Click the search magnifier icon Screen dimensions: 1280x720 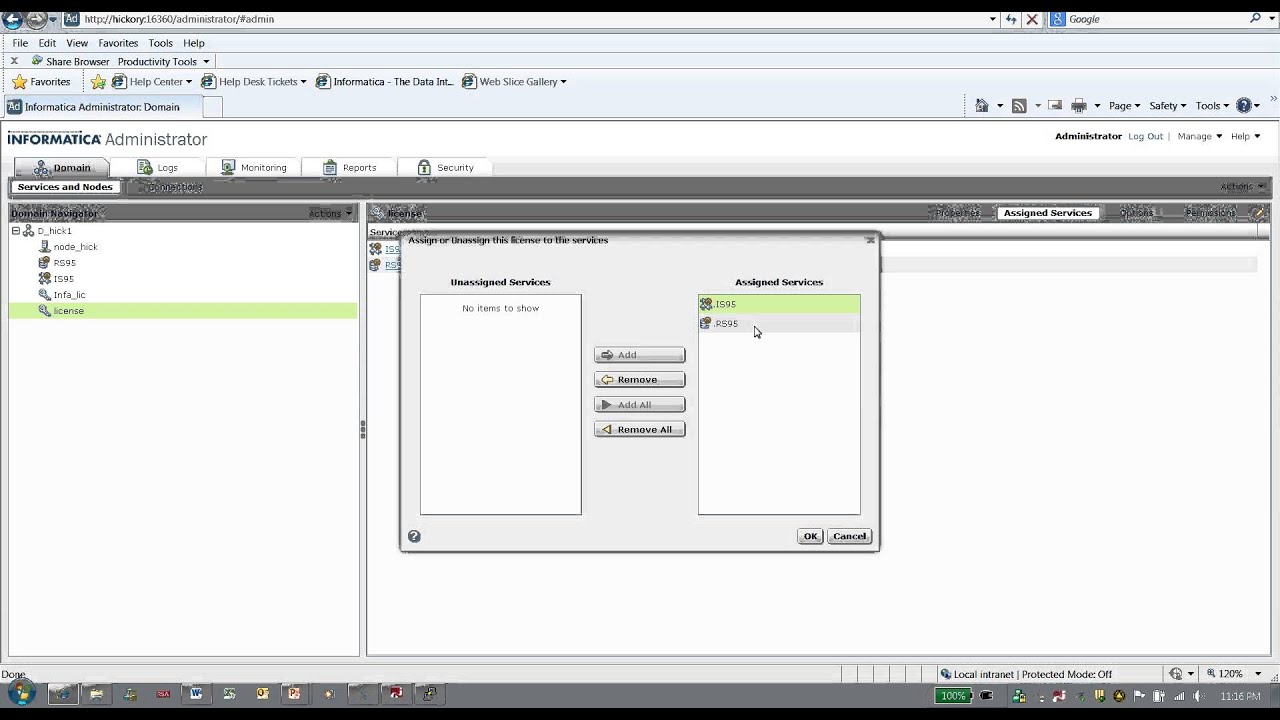[x=1256, y=19]
